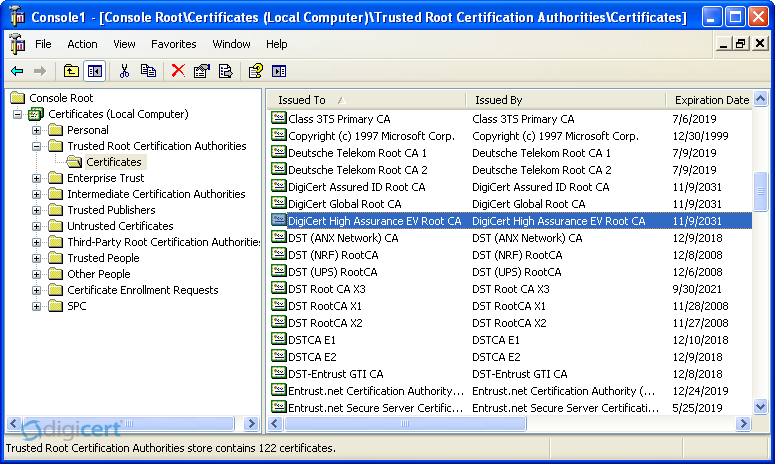775x464 pixels.
Task: Click the Copy toolbar icon
Action: (148, 71)
